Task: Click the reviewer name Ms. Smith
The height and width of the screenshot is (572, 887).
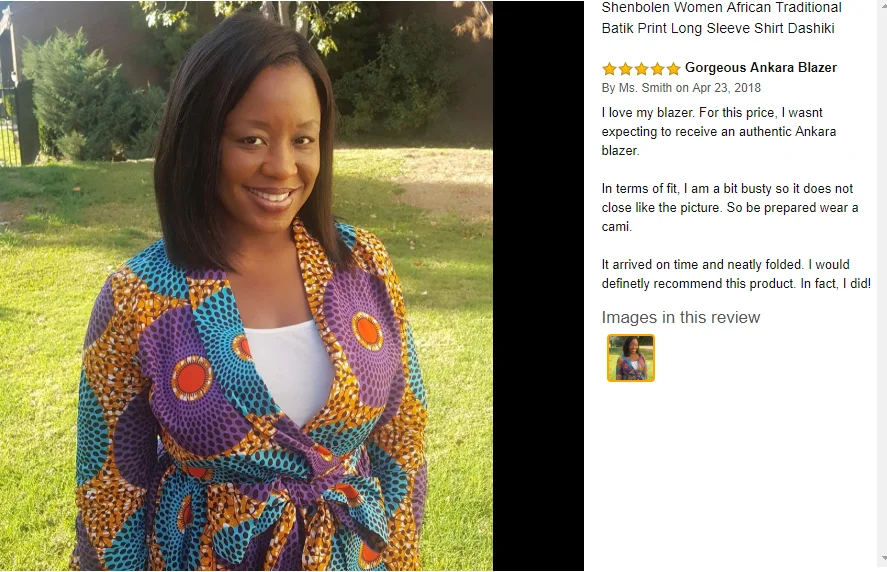Action: [645, 88]
